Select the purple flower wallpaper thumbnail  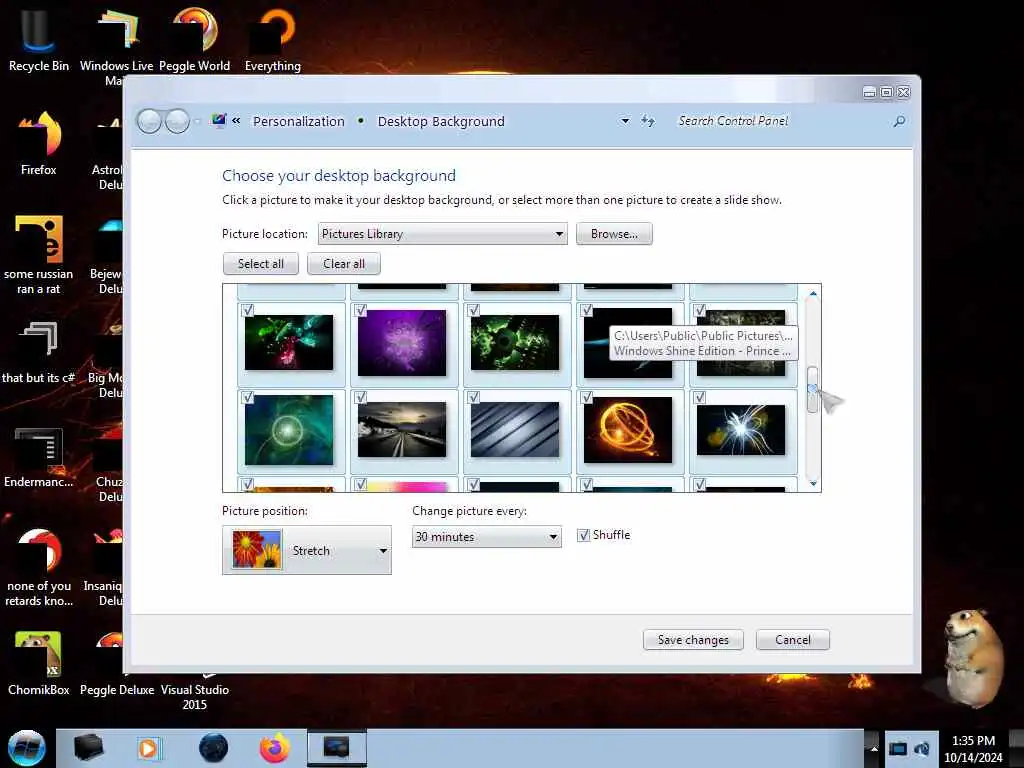pyautogui.click(x=402, y=343)
